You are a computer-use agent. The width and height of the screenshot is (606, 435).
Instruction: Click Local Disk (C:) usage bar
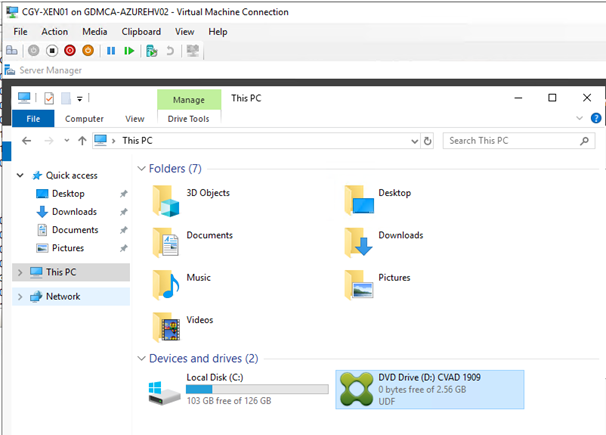[x=257, y=389]
